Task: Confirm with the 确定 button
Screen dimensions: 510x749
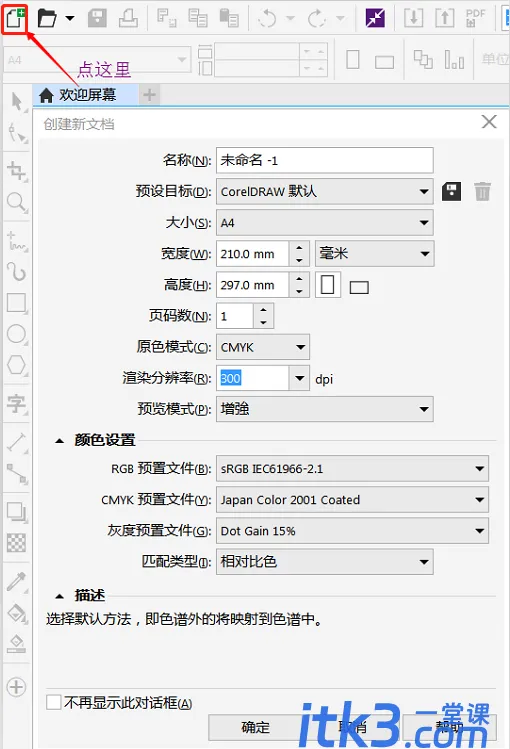Action: click(x=255, y=728)
